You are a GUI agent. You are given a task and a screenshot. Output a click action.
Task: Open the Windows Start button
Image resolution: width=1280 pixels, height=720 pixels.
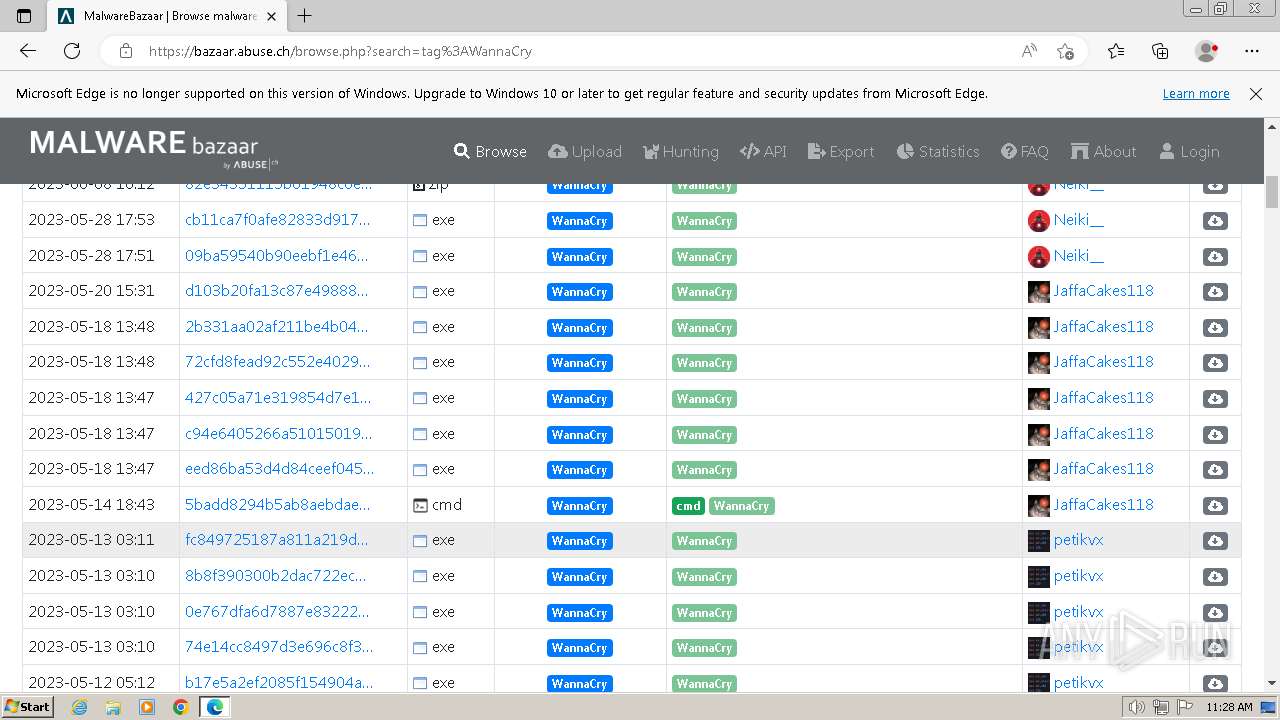click(27, 707)
